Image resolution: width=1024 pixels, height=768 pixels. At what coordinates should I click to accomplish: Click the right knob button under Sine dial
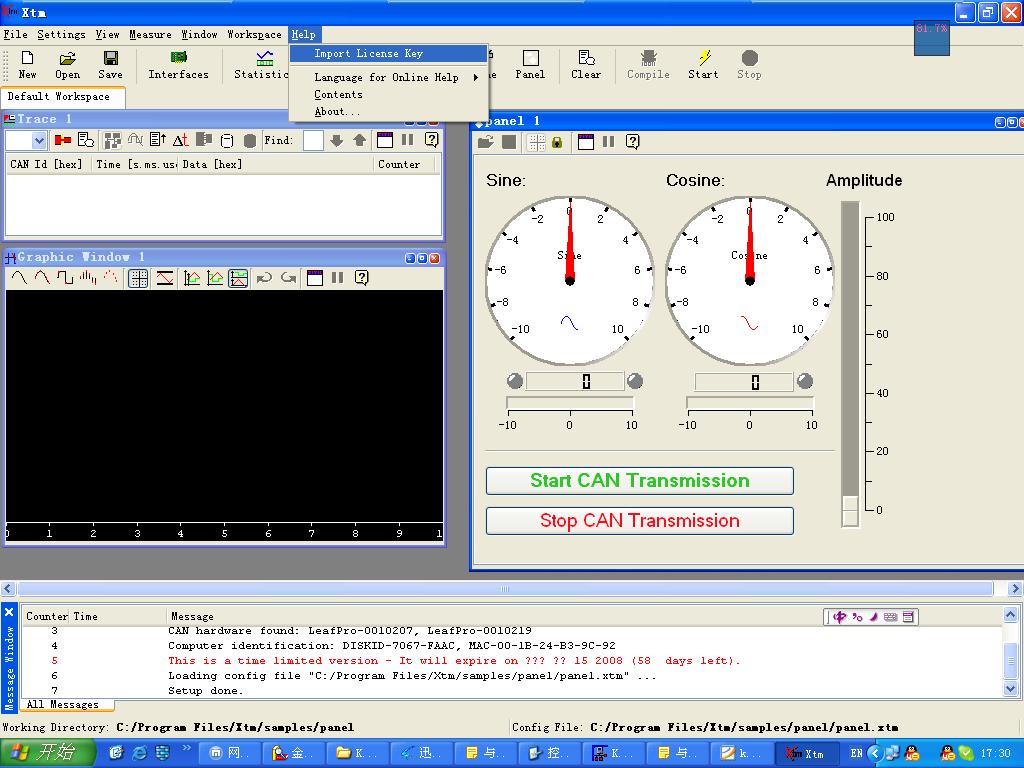635,381
